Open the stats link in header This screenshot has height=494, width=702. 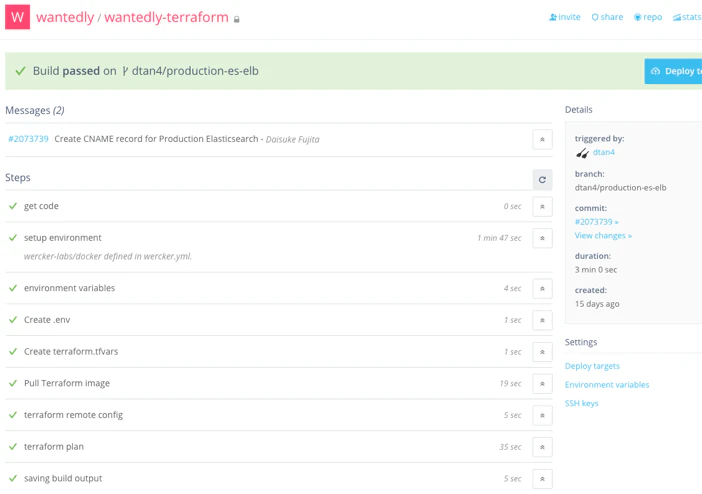(x=687, y=17)
